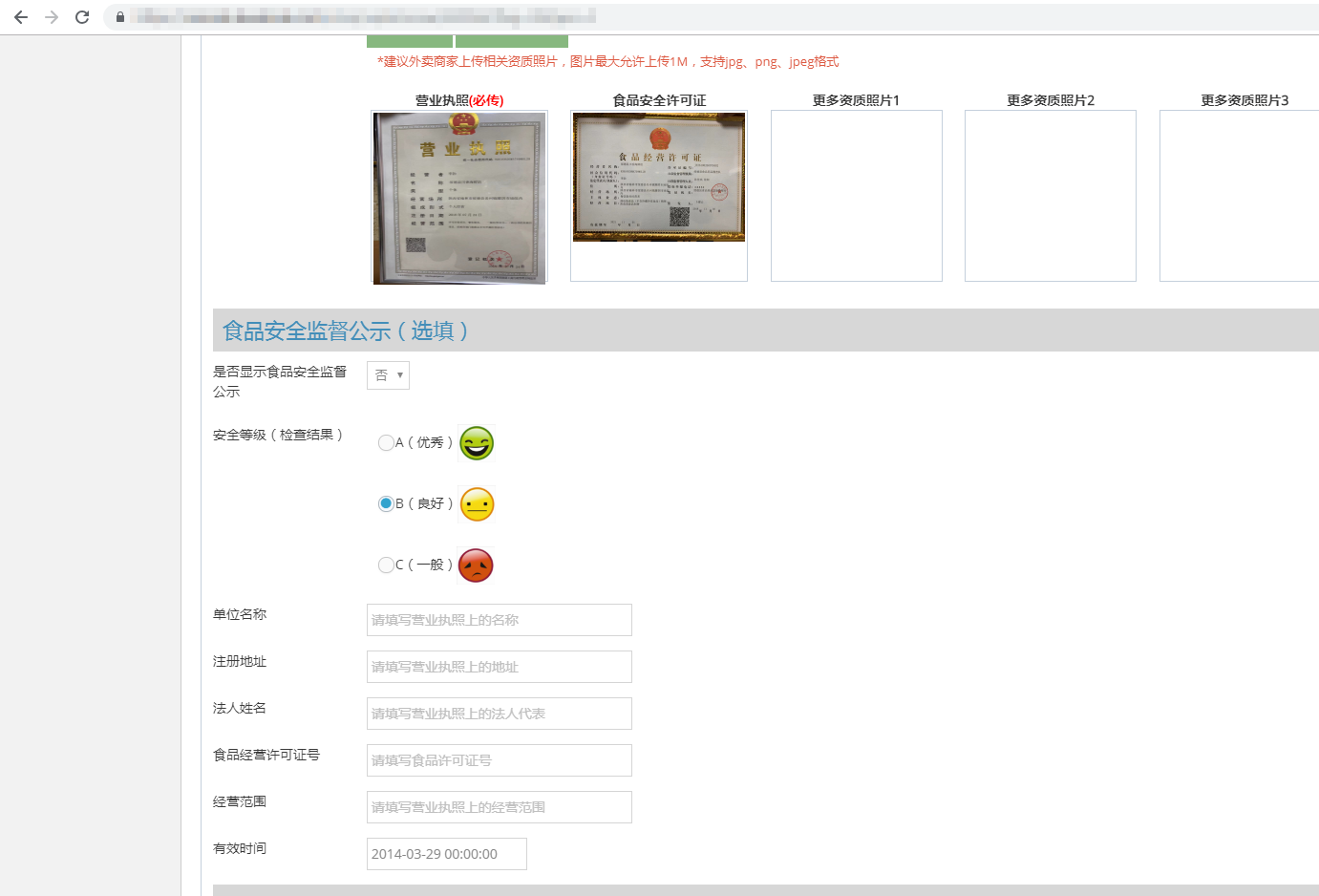Focus the 经营范围 input field
The width and height of the screenshot is (1319, 896).
[500, 807]
